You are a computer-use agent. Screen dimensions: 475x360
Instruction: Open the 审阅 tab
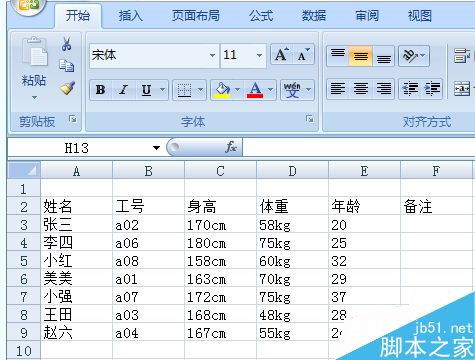tap(367, 16)
